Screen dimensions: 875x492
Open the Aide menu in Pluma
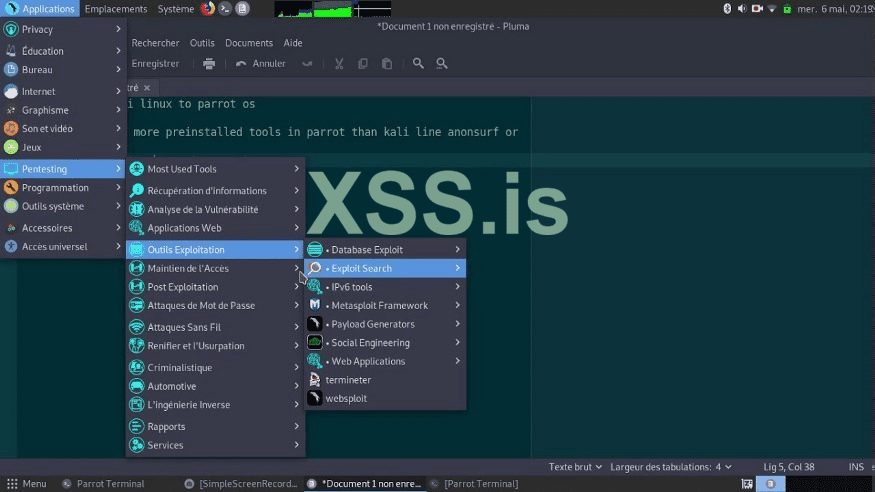[293, 43]
